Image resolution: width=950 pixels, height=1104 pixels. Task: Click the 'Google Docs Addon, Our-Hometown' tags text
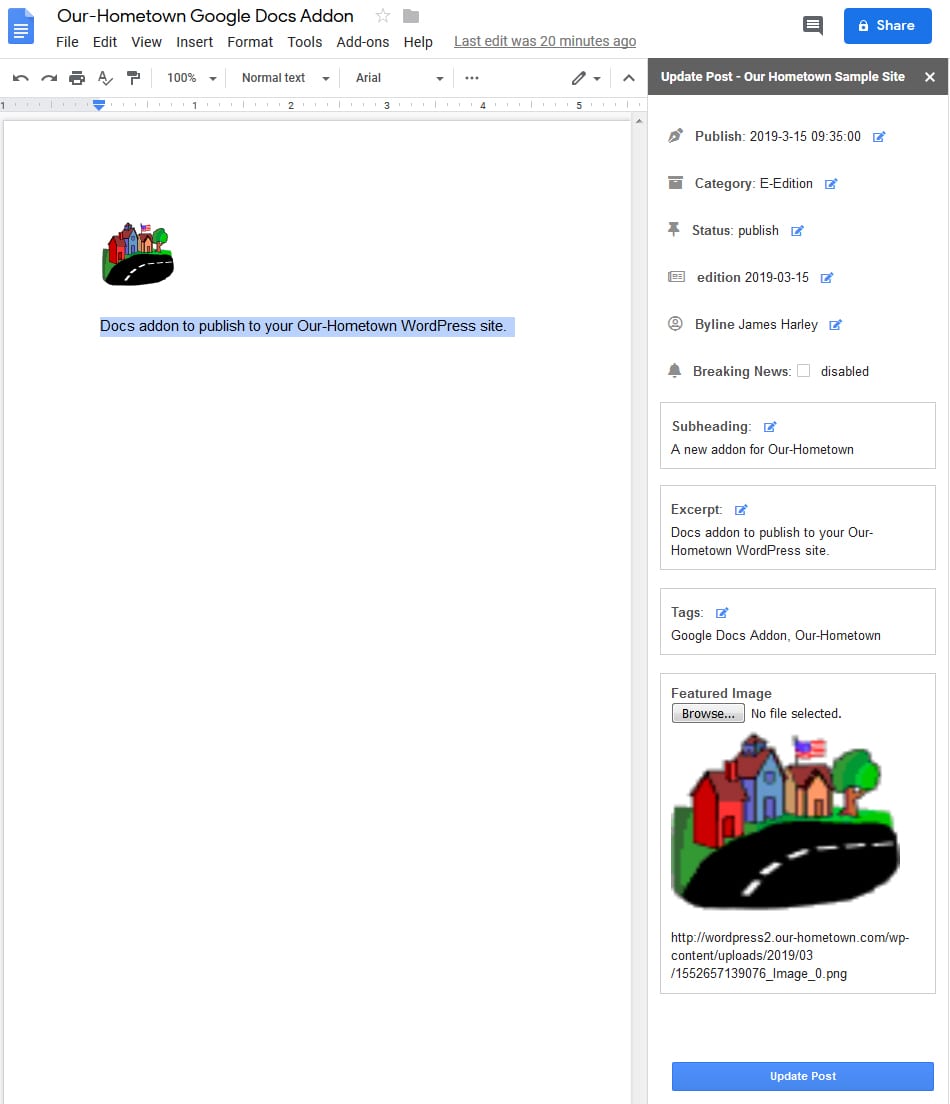tap(775, 635)
